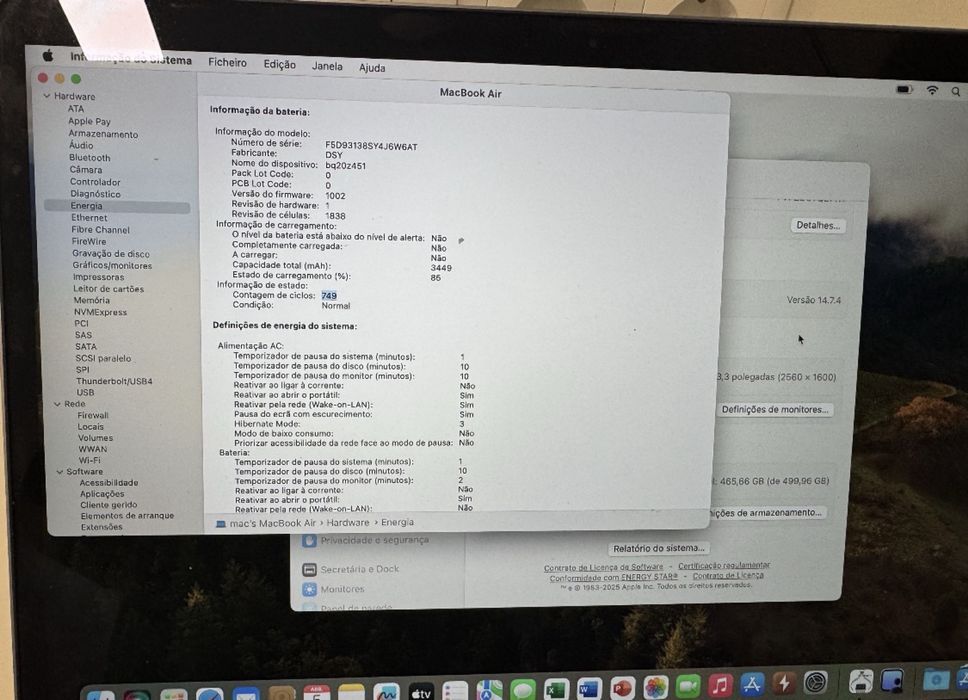Collapse the Software section

pyautogui.click(x=60, y=472)
